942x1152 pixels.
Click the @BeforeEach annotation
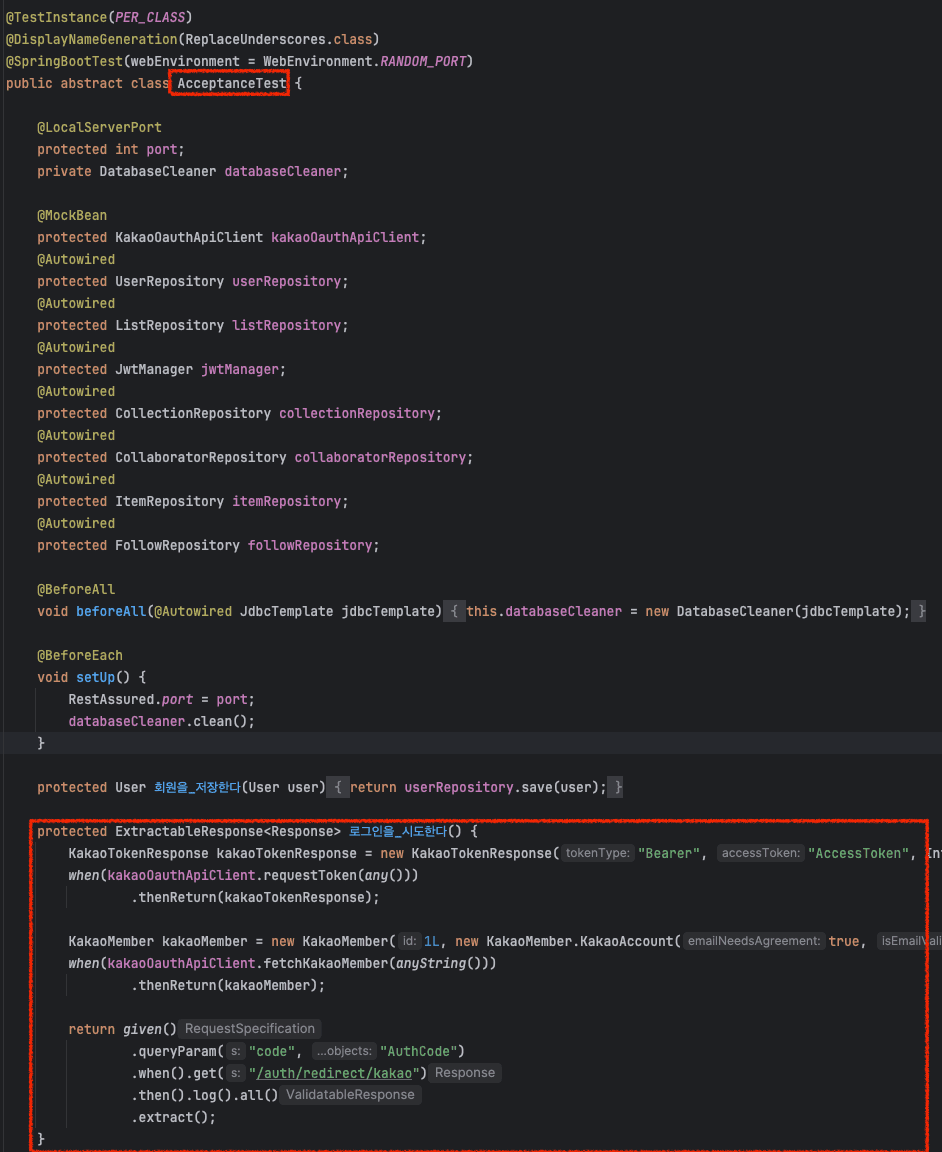tap(79, 655)
